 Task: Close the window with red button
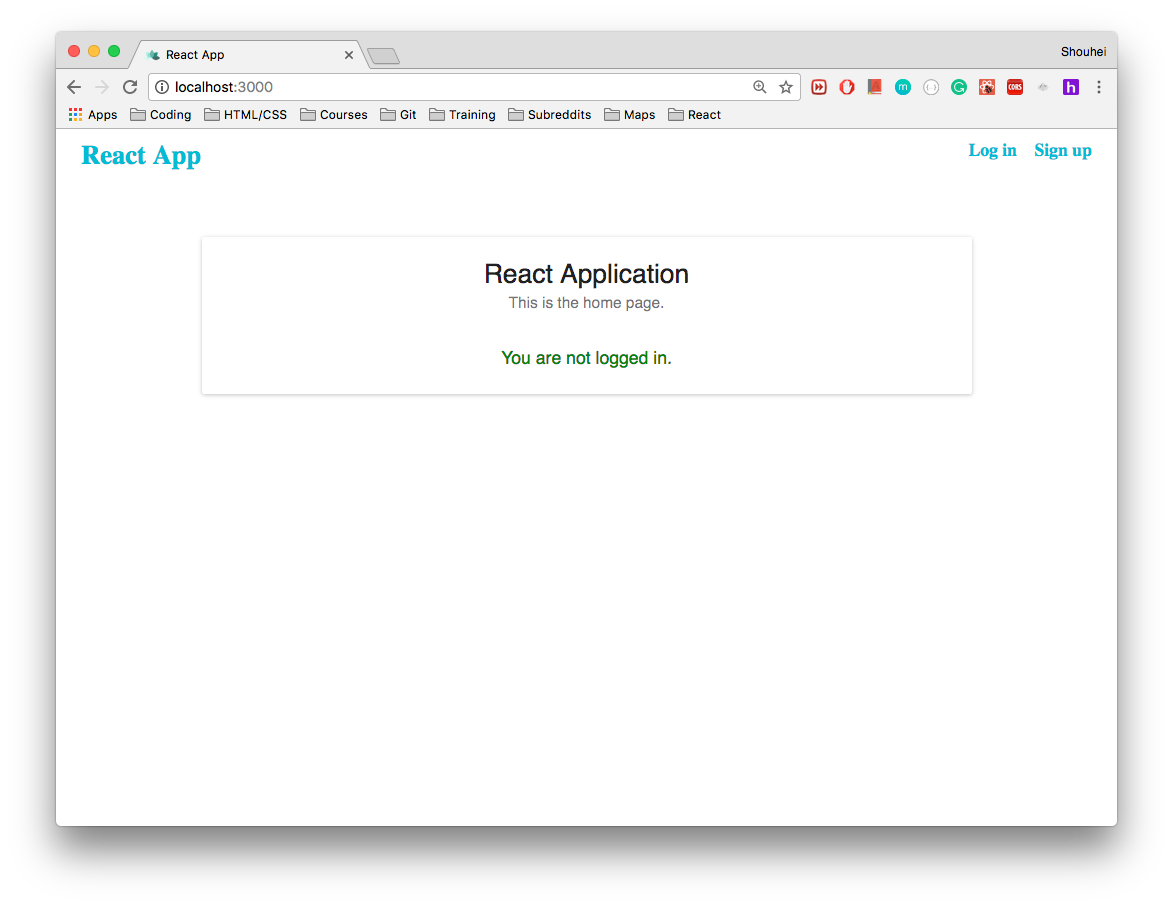point(73,51)
